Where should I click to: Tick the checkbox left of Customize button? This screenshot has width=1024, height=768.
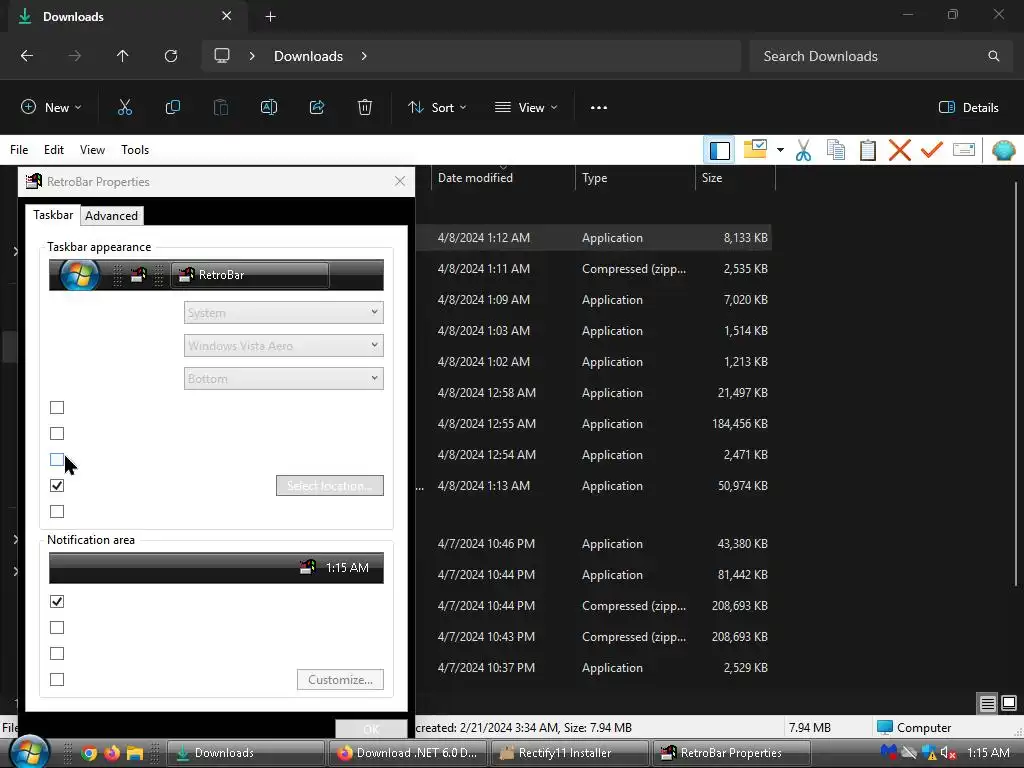point(57,680)
